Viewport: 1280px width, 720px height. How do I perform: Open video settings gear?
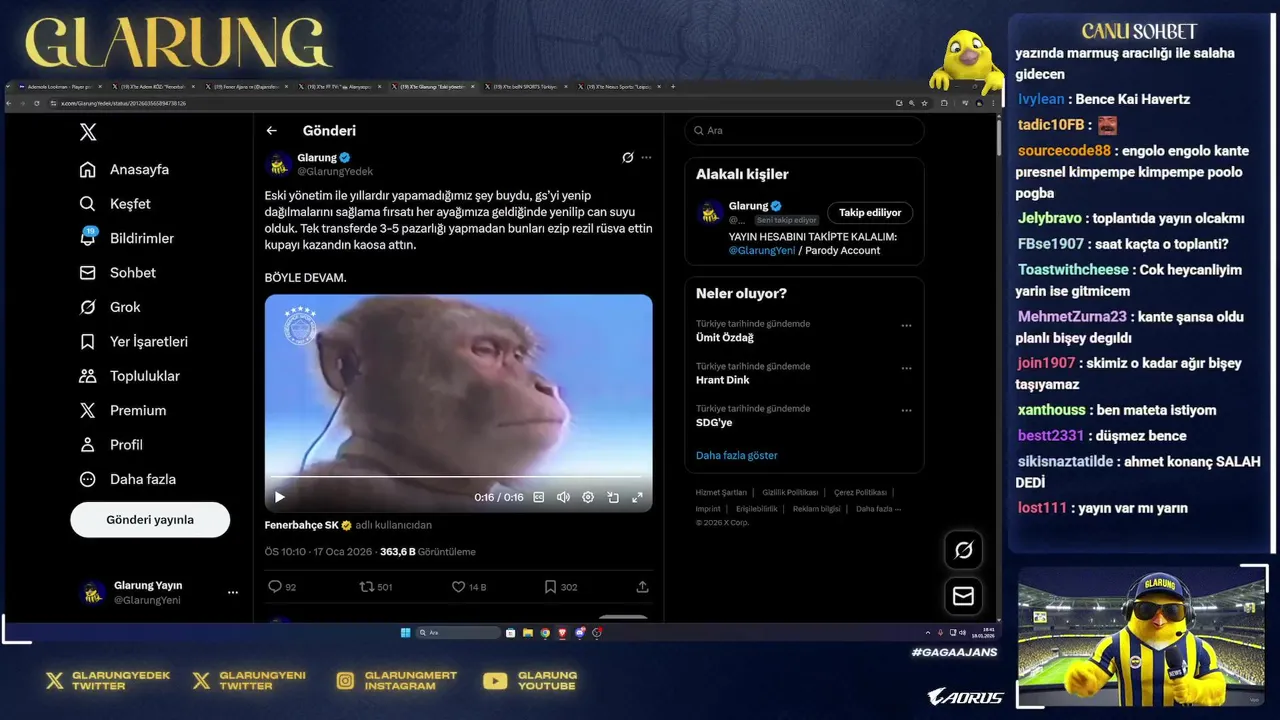(588, 497)
